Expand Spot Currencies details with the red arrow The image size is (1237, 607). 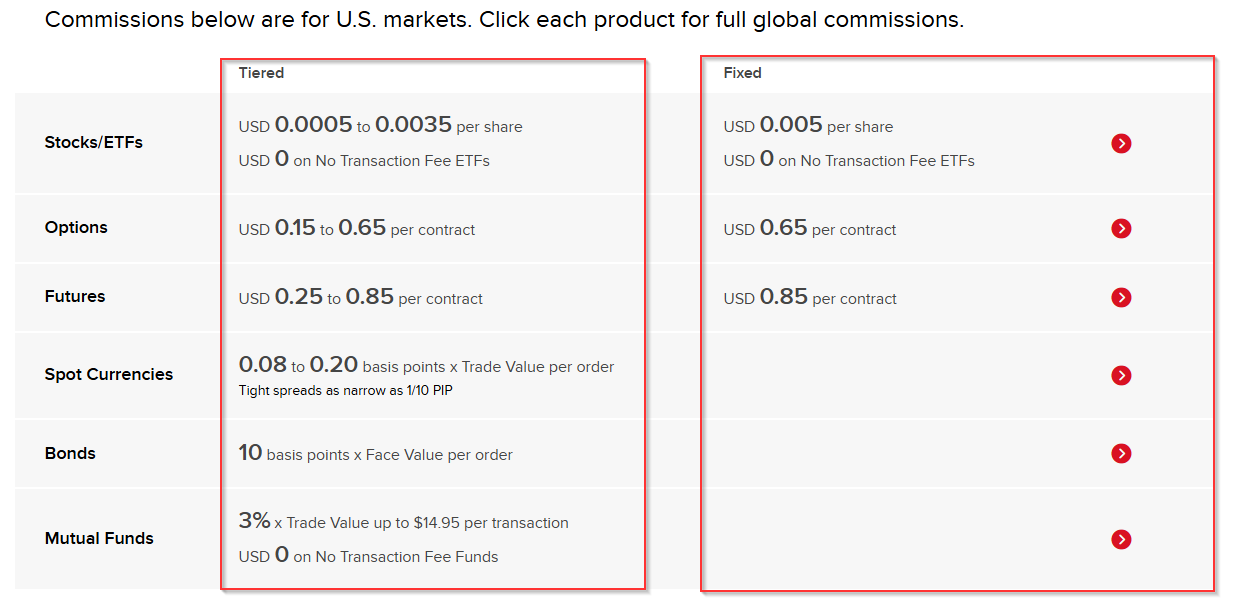click(x=1121, y=375)
